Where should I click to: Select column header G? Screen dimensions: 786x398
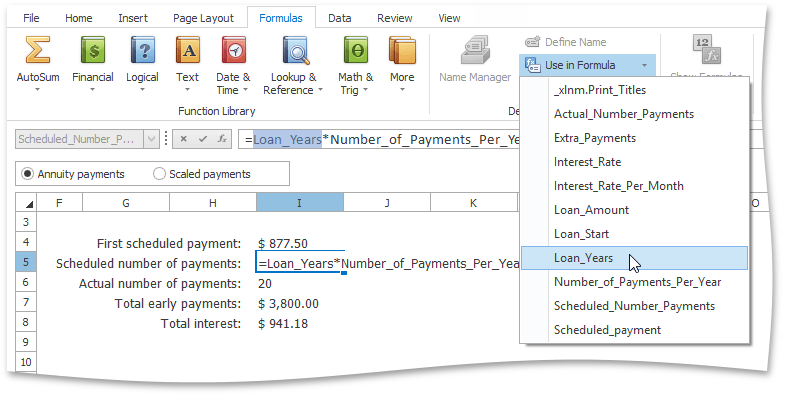(126, 203)
